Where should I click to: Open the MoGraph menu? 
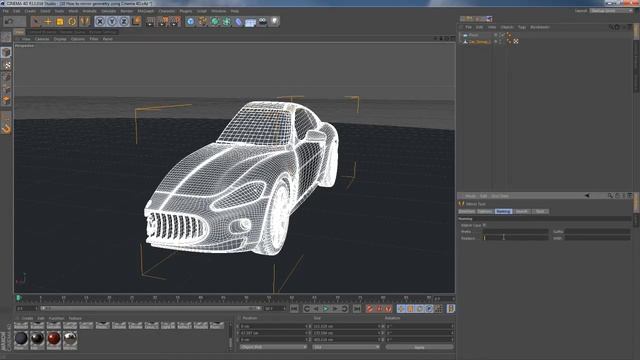146,11
